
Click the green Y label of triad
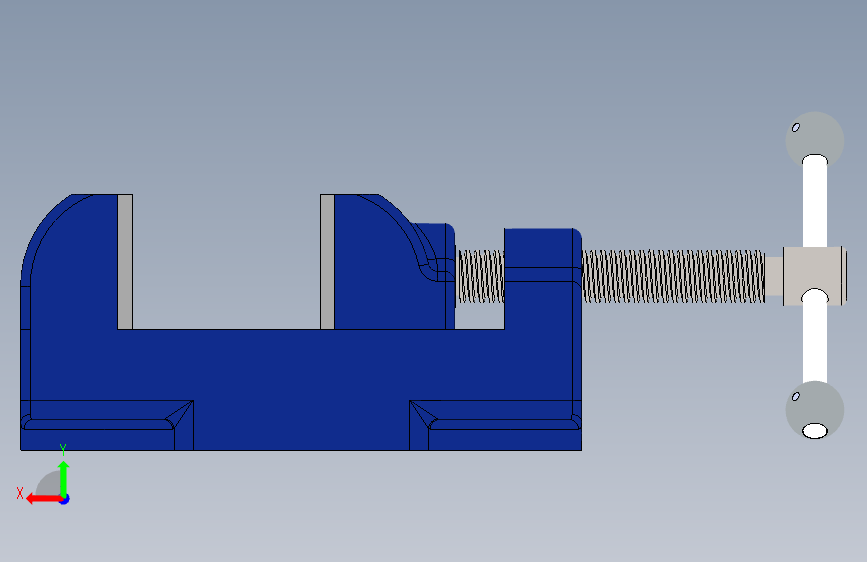tap(63, 450)
